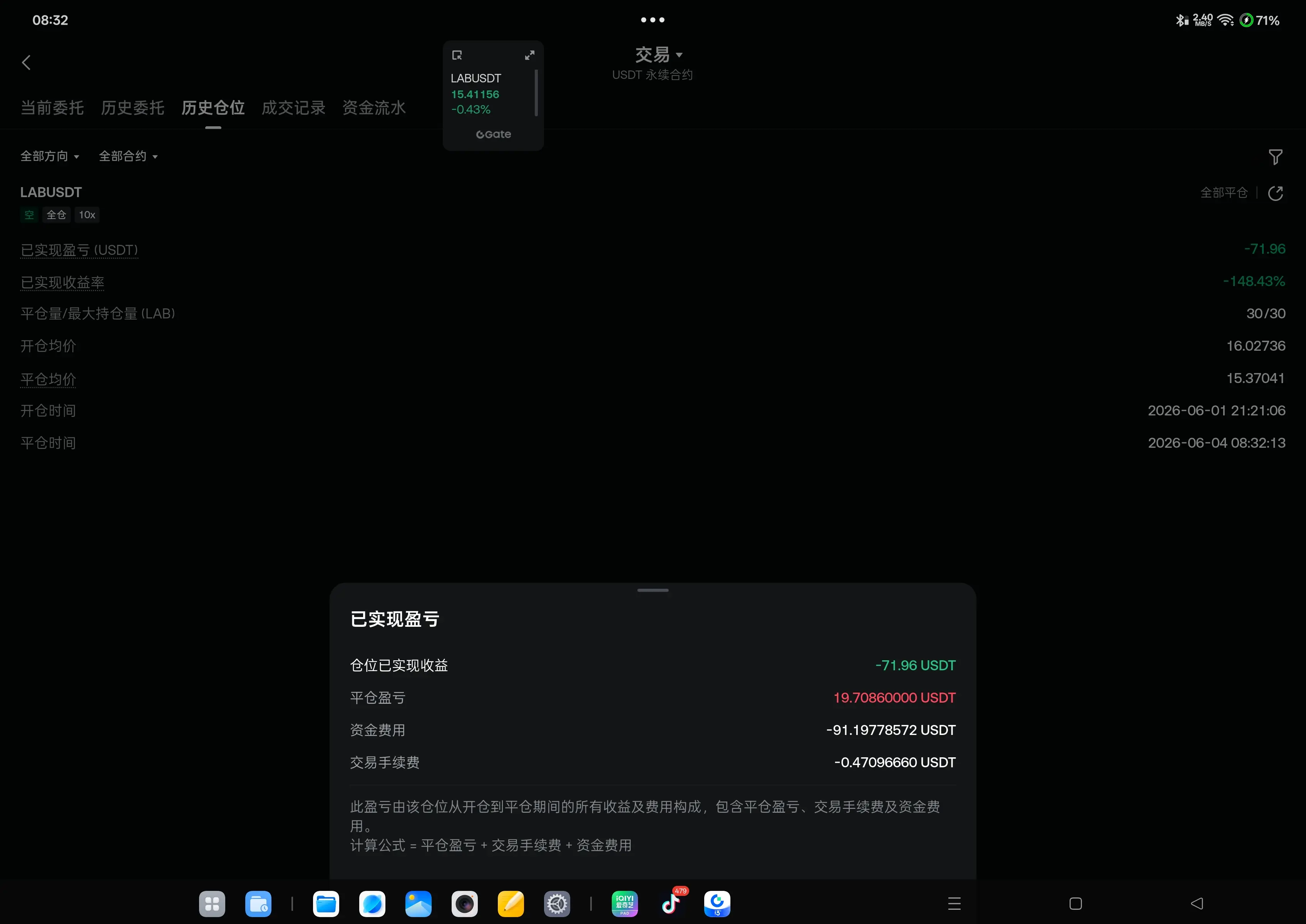Tap the 15.37041 close price value

[x=1255, y=378]
